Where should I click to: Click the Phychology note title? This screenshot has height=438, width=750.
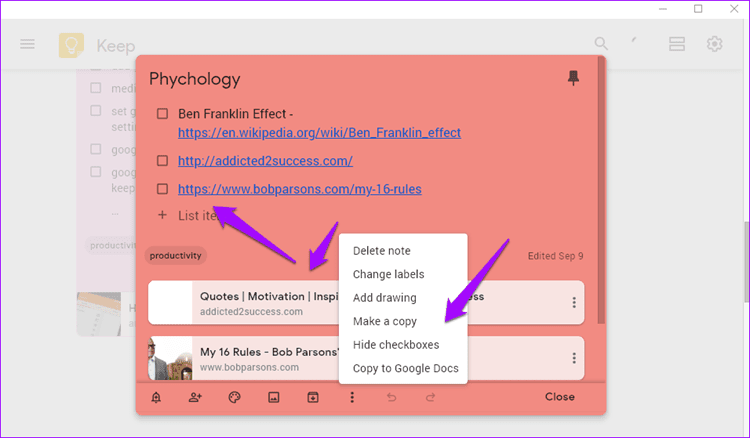click(x=195, y=79)
